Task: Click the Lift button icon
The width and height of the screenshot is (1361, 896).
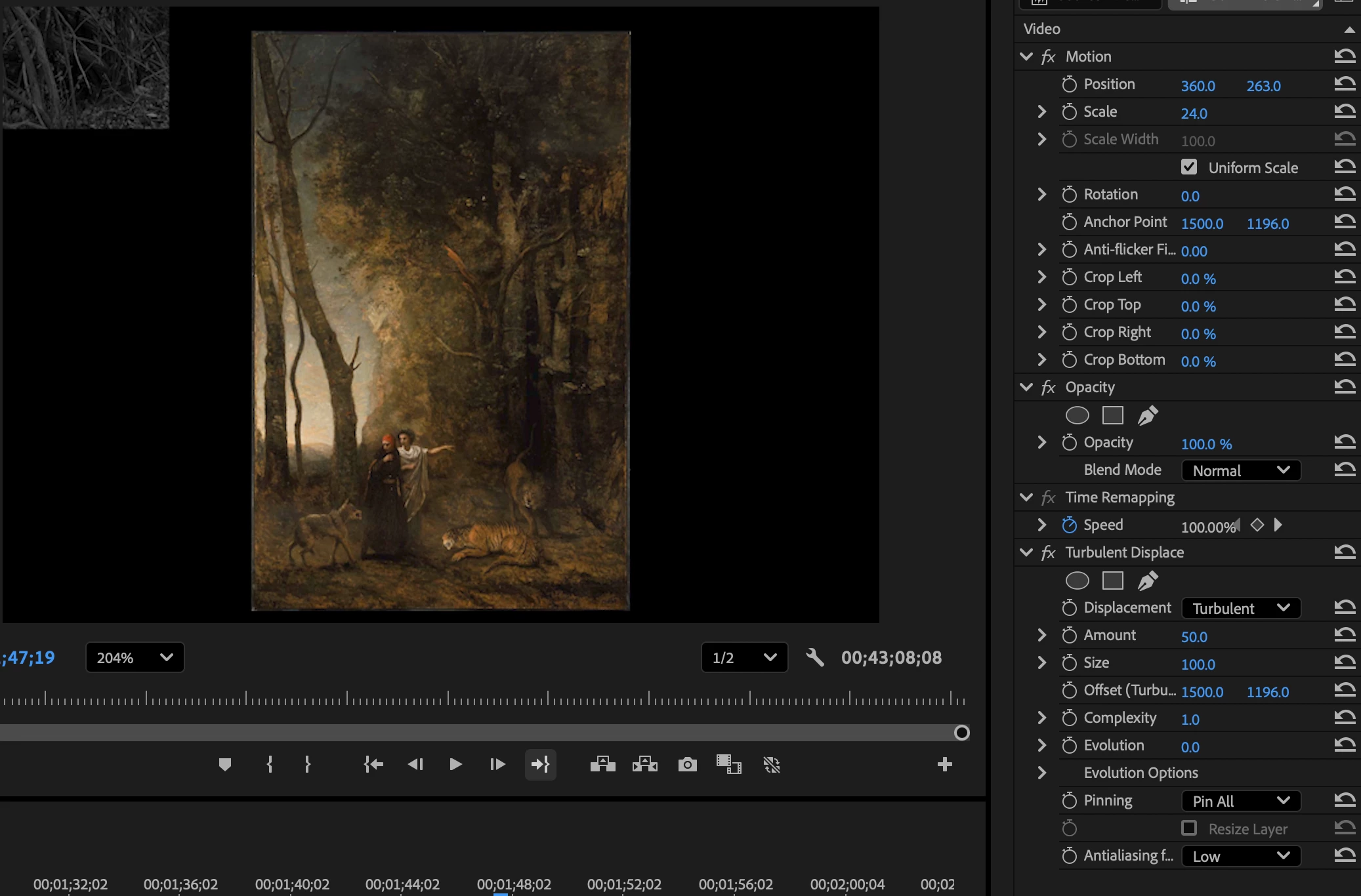Action: [602, 764]
